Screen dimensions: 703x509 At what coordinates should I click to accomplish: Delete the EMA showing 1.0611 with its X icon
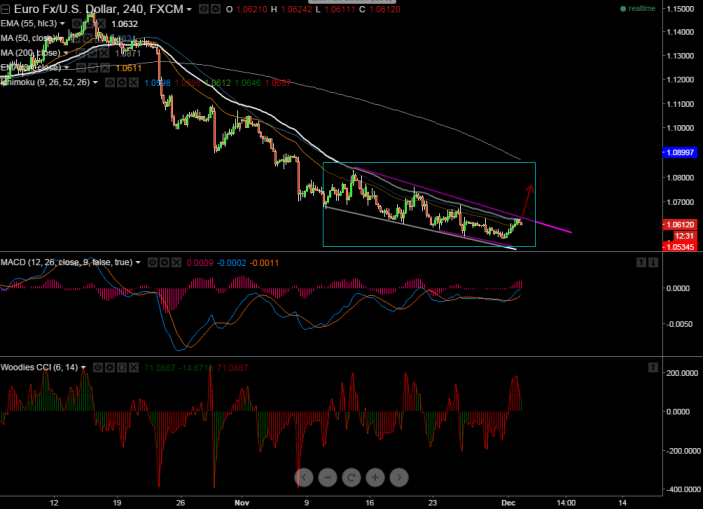pyautogui.click(x=105, y=68)
